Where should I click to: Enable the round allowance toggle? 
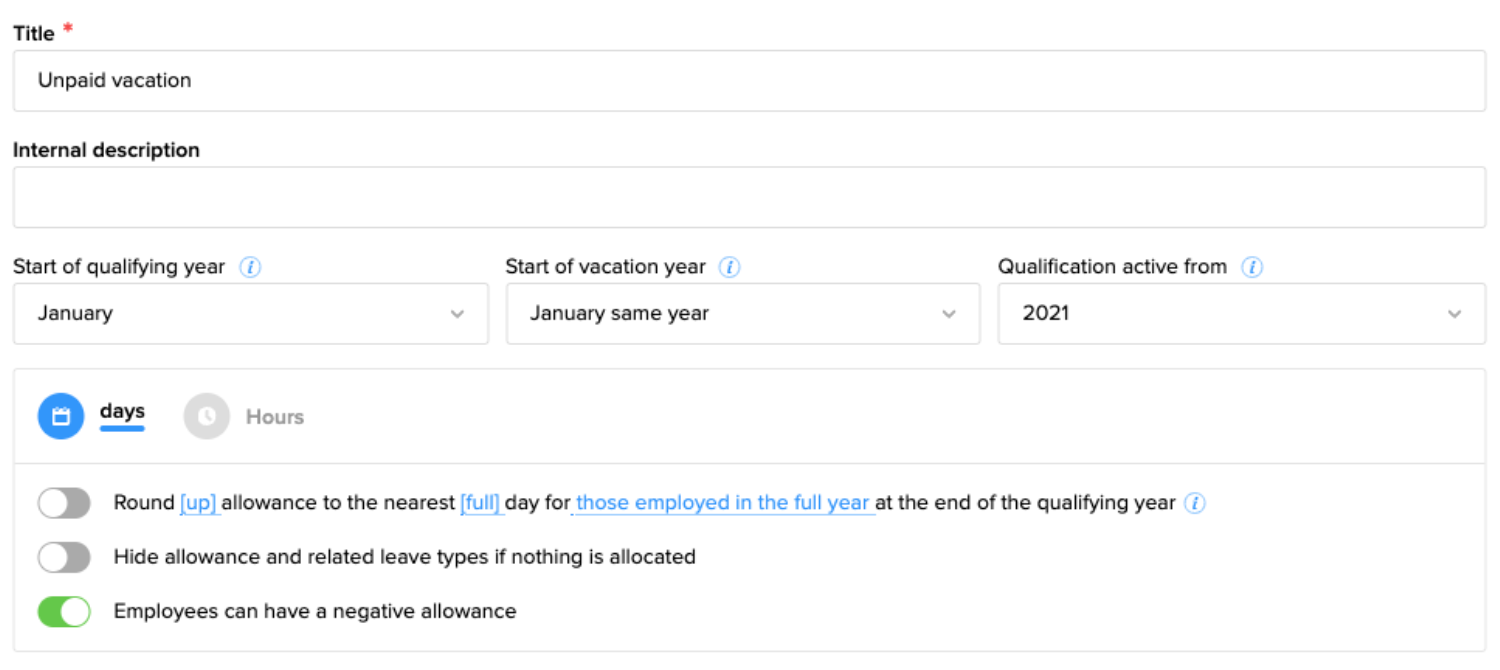click(x=64, y=503)
